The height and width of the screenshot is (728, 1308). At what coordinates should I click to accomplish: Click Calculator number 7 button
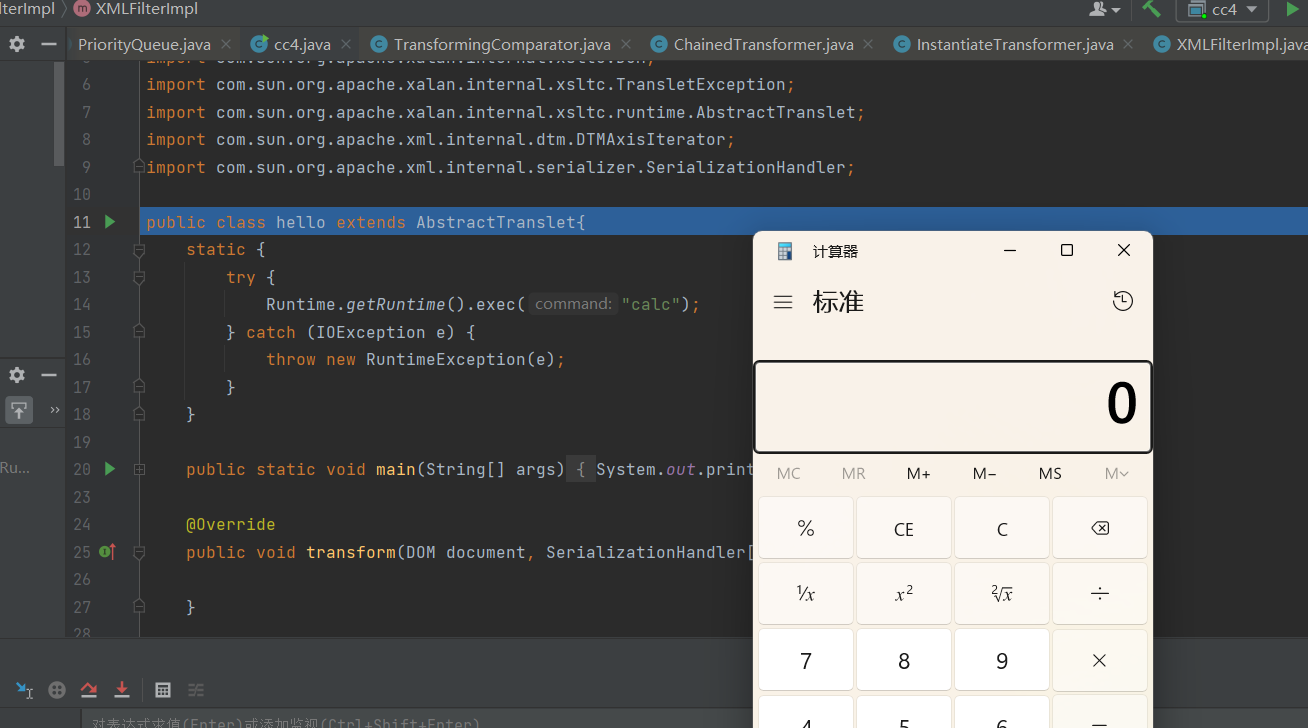806,660
